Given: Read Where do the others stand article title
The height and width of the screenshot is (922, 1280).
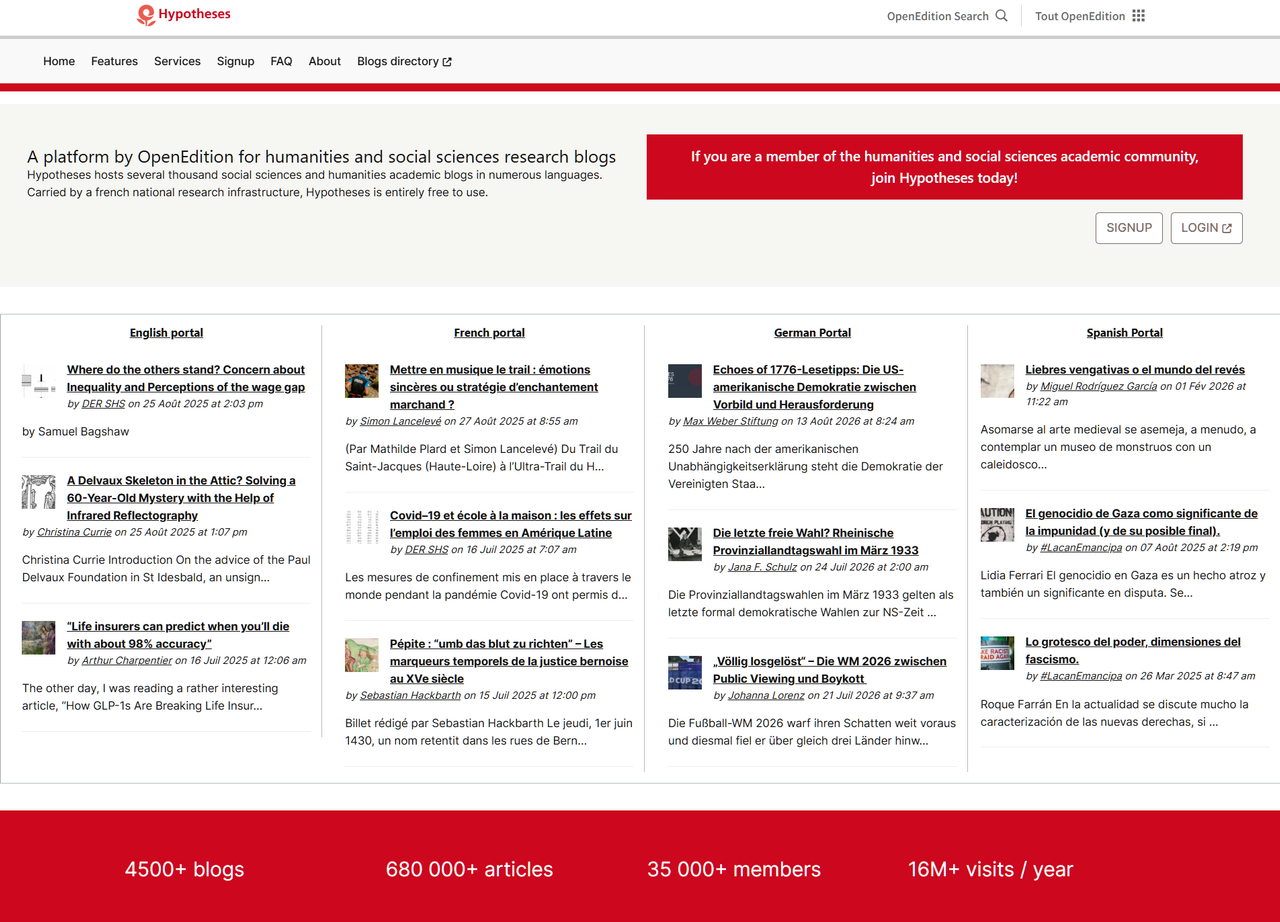Looking at the screenshot, I should [x=186, y=379].
